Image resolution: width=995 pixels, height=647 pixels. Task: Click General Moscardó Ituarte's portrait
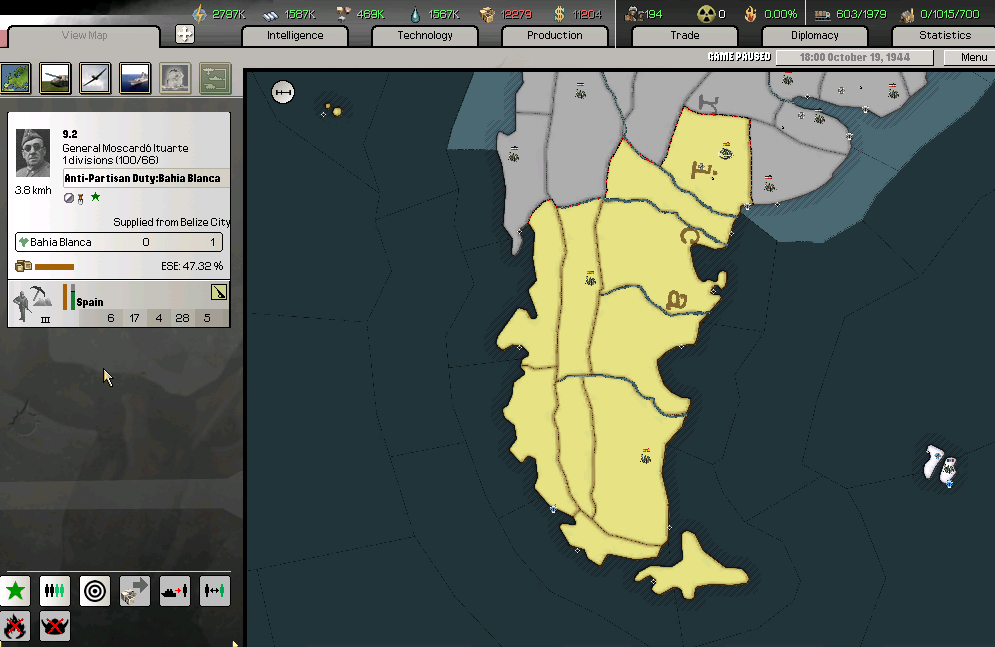coord(33,153)
